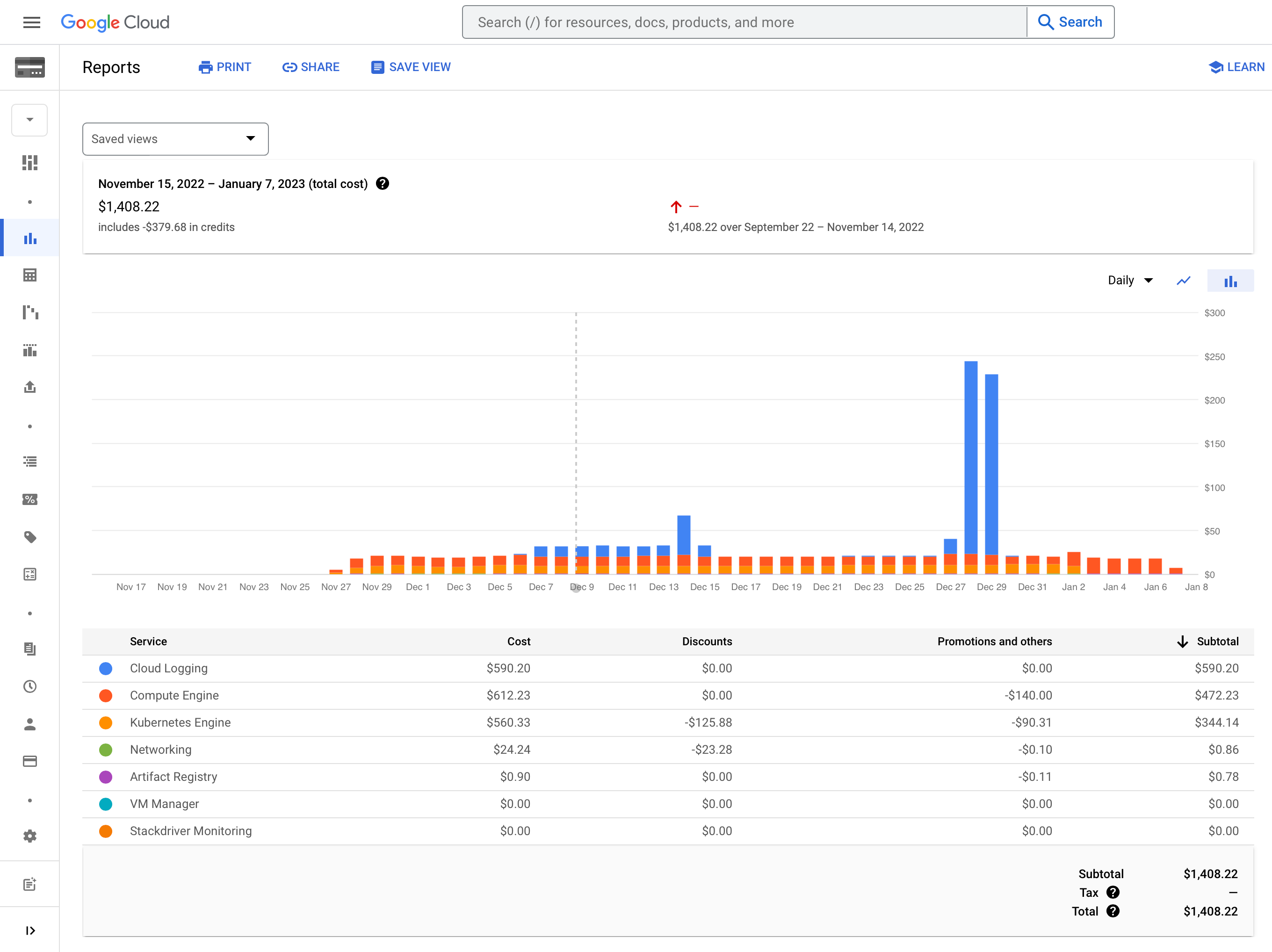Click the Service column header
The width and height of the screenshot is (1272, 952).
pyautogui.click(x=148, y=642)
